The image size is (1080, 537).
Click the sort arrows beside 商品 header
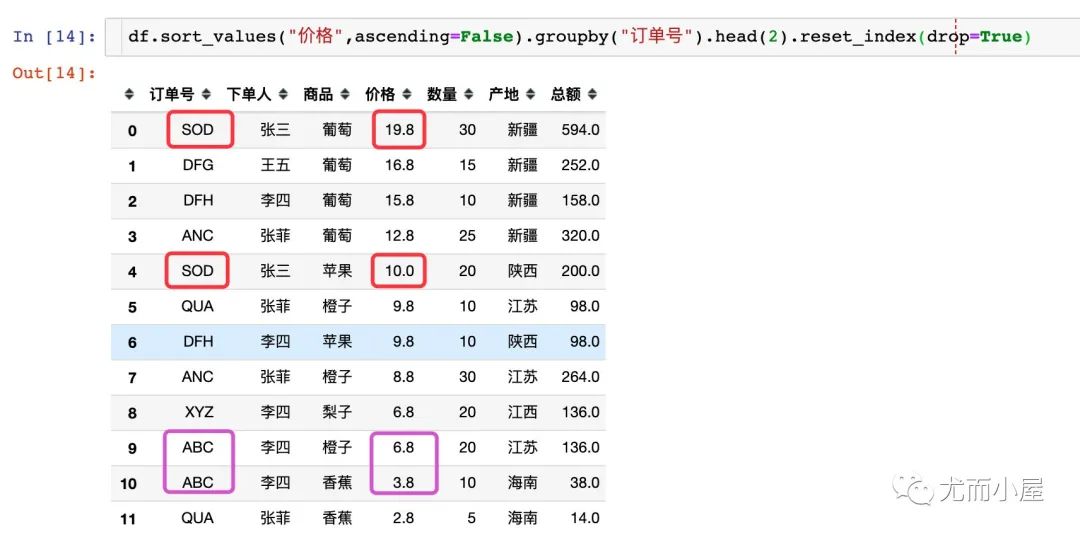344,95
